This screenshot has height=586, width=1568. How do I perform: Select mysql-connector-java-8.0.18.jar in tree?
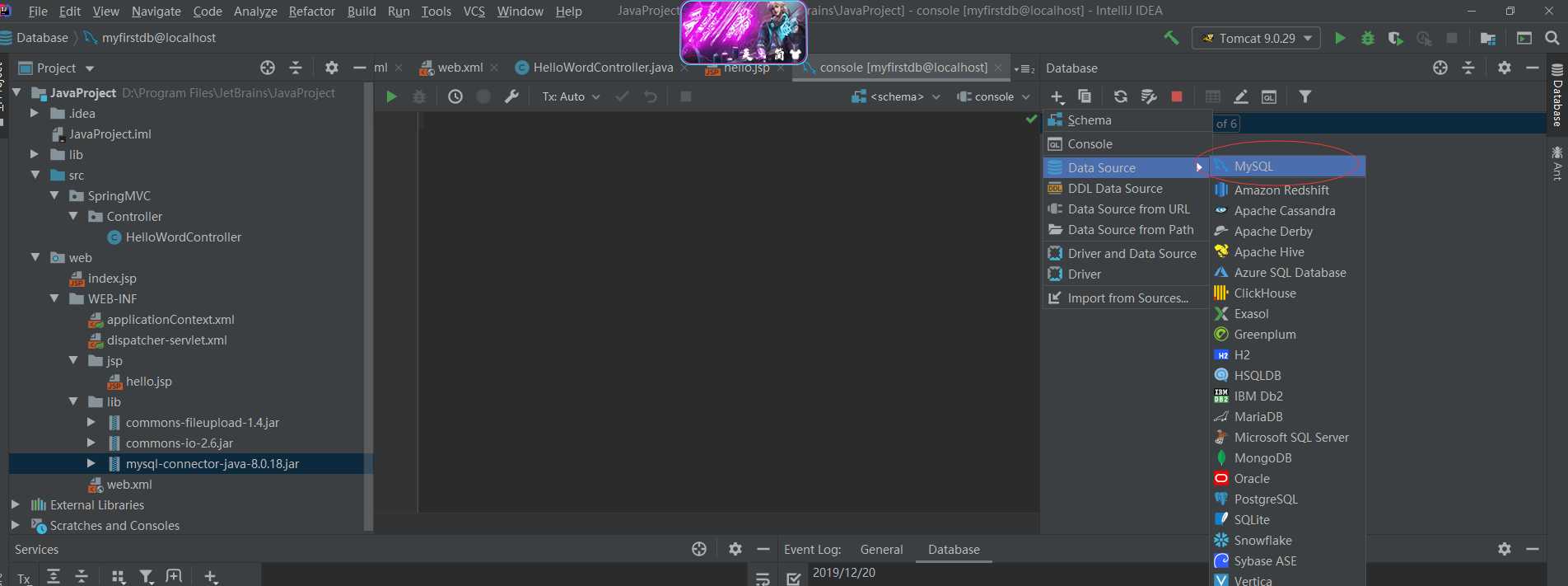pyautogui.click(x=212, y=463)
